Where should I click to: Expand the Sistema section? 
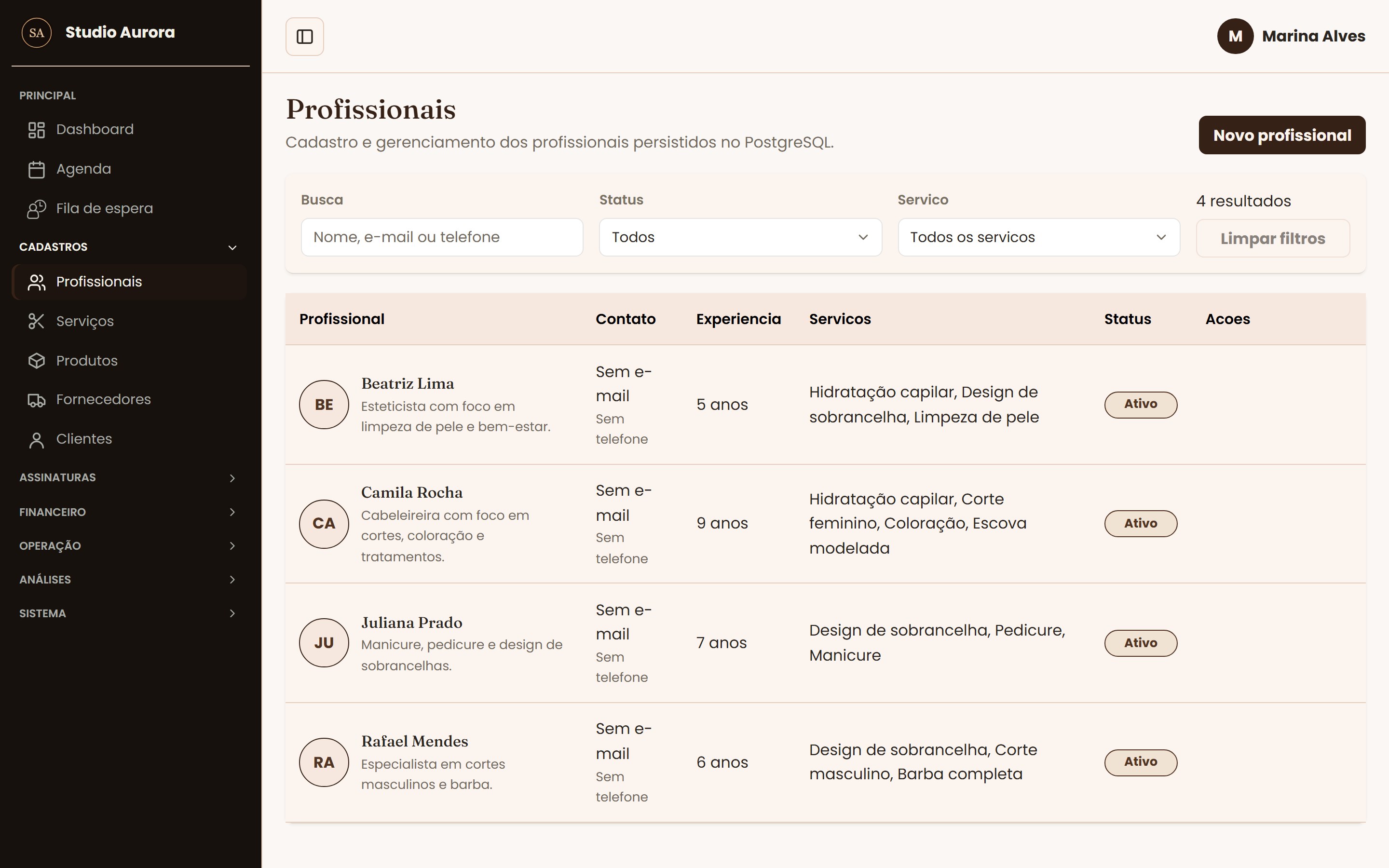[x=129, y=614]
